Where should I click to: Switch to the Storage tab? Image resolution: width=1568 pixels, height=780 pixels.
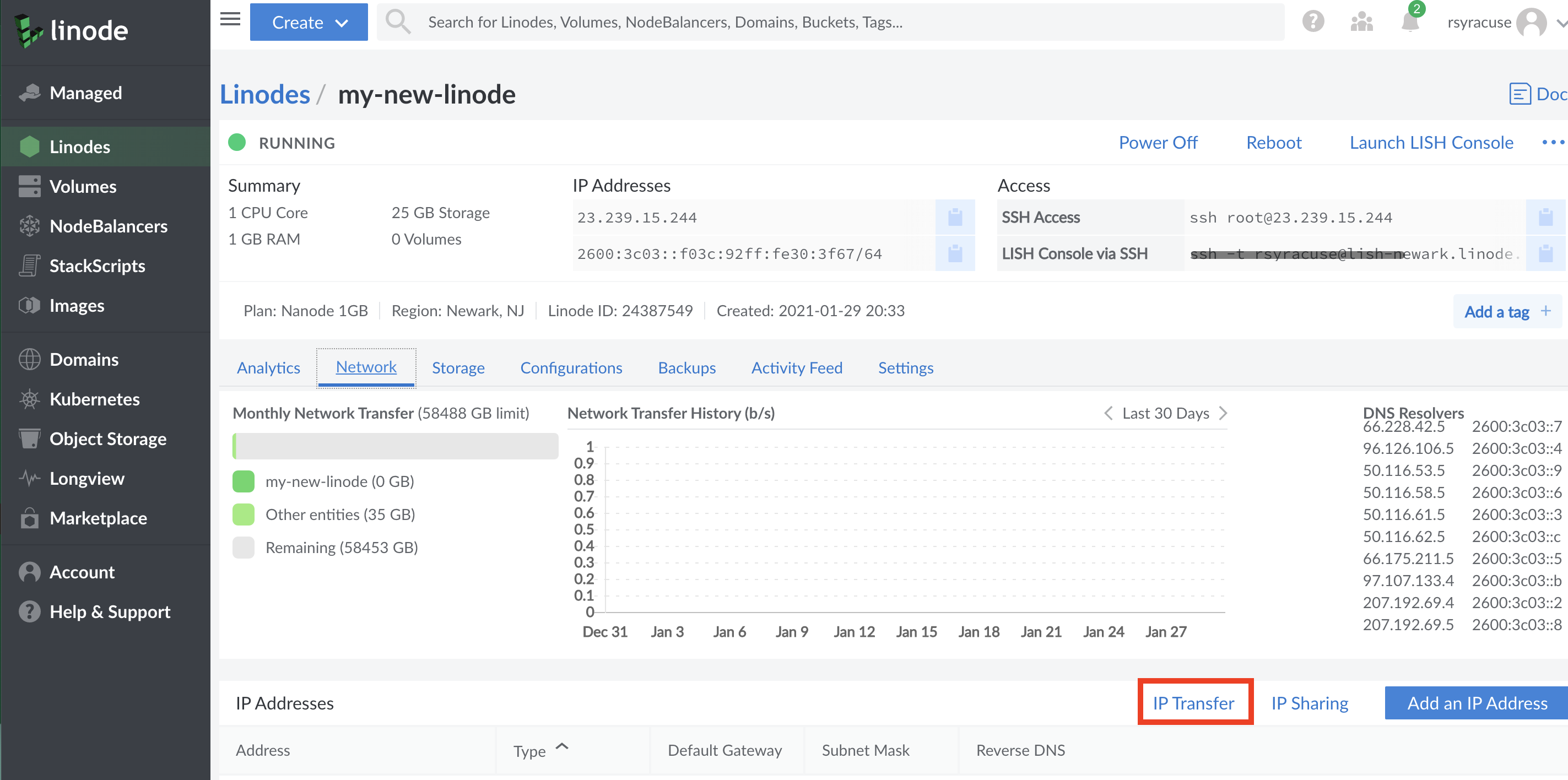tap(458, 367)
